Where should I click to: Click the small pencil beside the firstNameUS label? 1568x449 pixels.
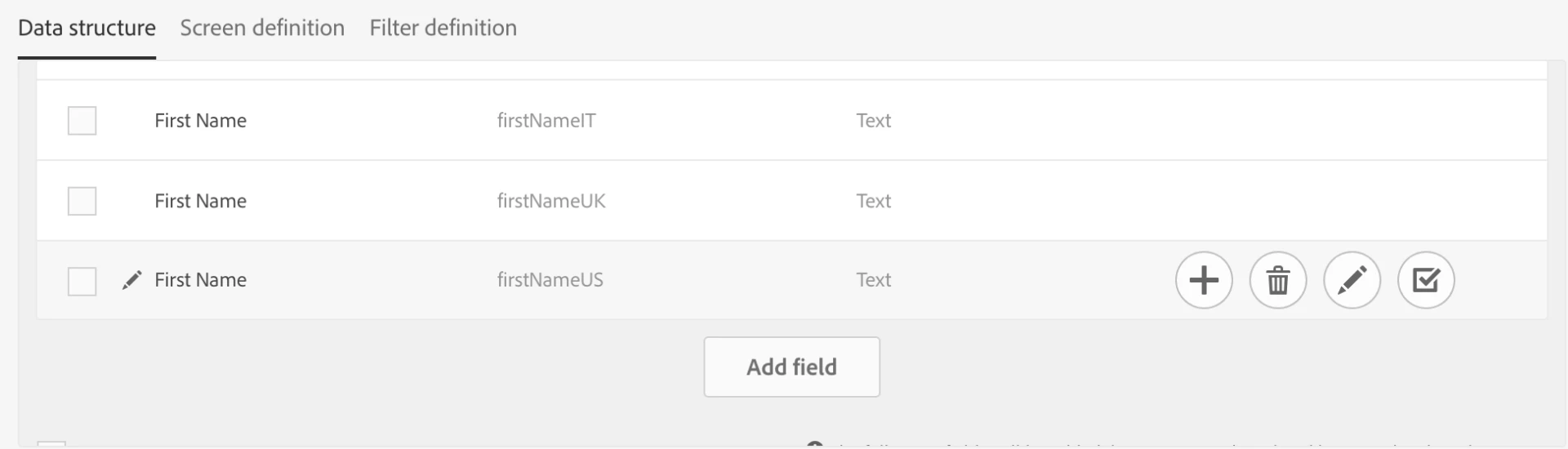131,280
